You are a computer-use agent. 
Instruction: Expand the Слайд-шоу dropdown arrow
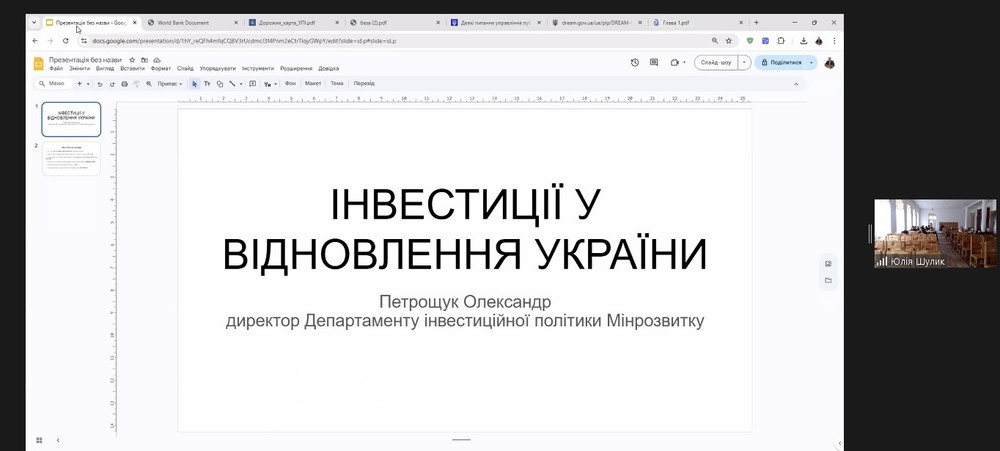pos(744,62)
